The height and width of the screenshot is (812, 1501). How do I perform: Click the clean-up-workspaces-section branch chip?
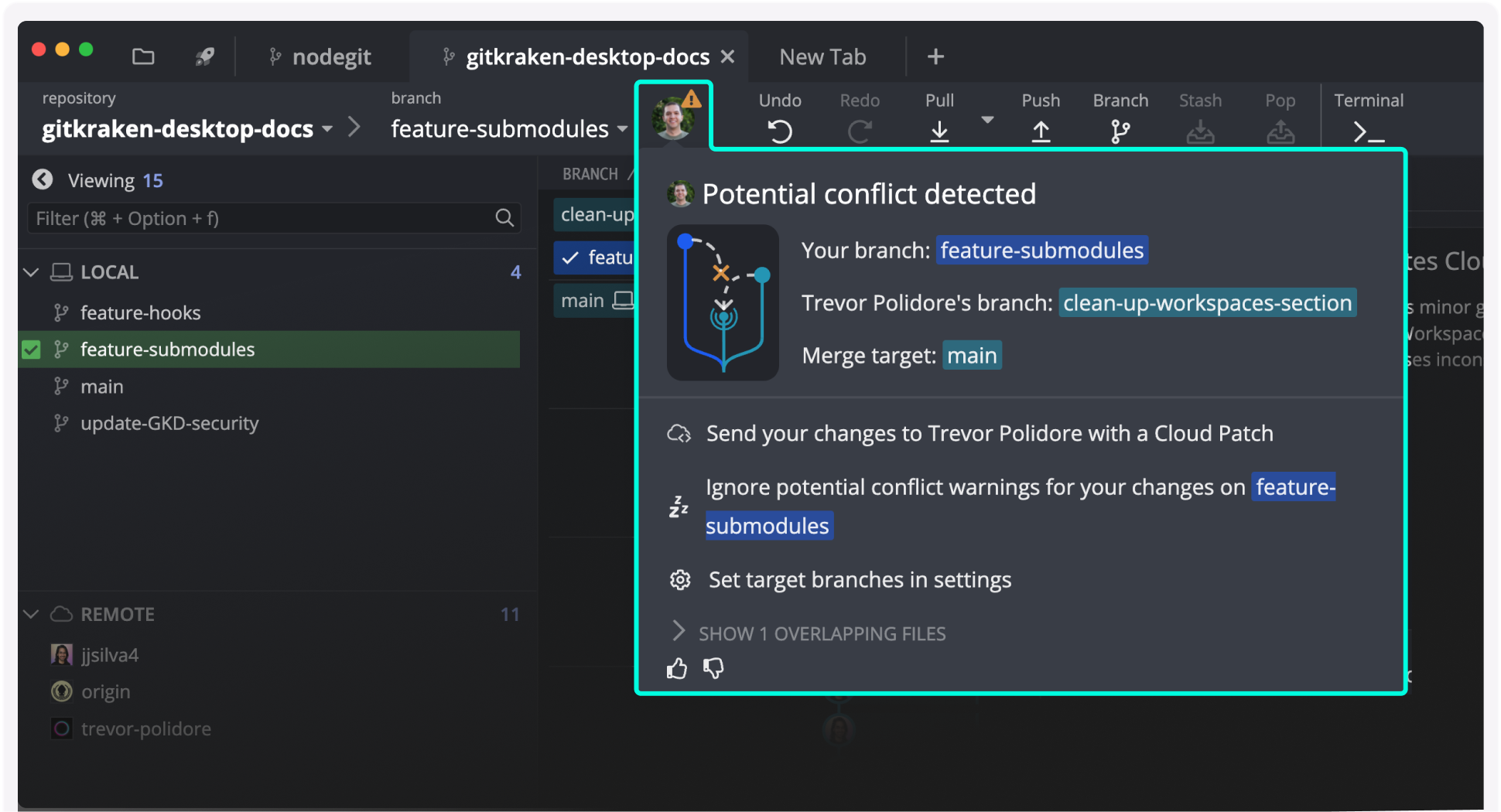pyautogui.click(x=1207, y=303)
